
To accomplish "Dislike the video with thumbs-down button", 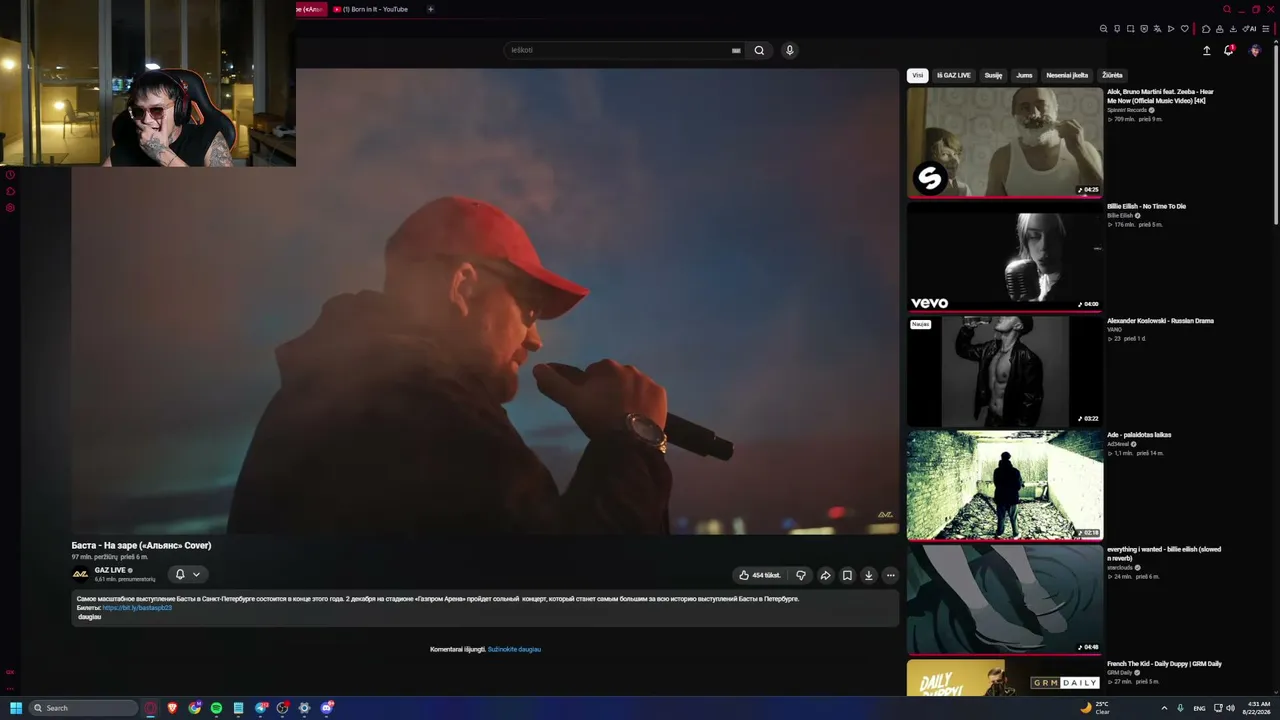I will point(801,575).
